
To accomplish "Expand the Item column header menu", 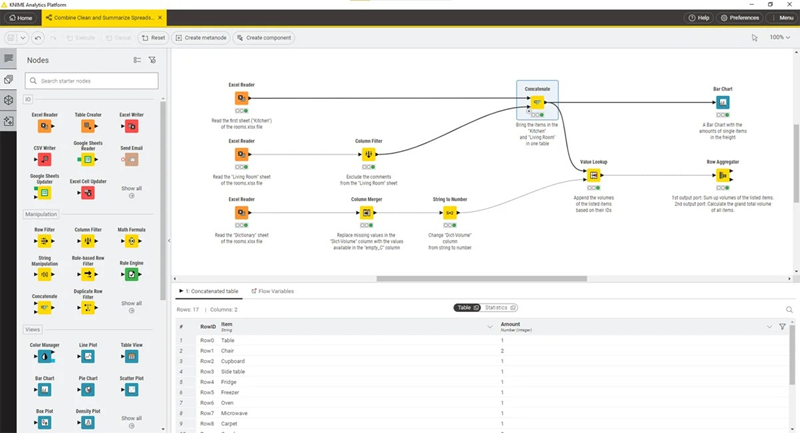I will [490, 327].
